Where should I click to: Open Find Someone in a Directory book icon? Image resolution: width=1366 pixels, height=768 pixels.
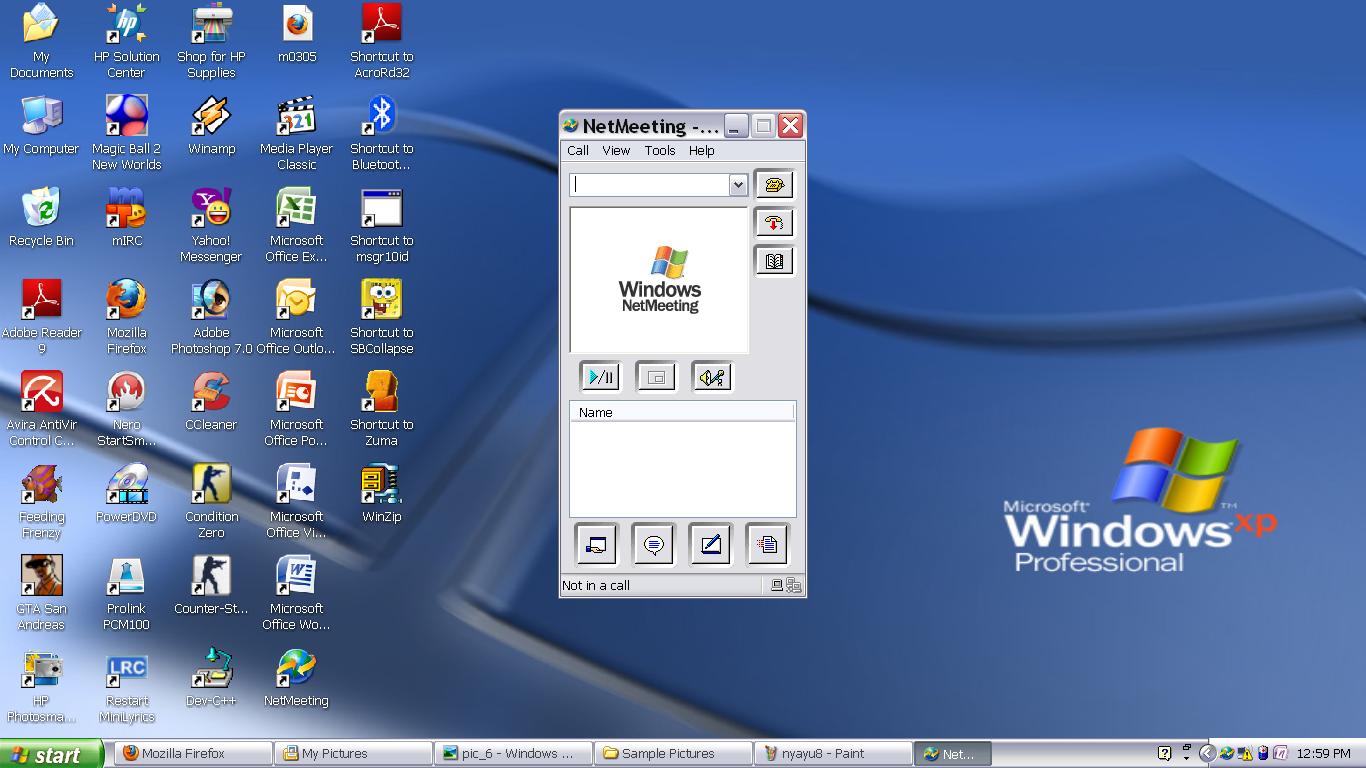coord(774,261)
